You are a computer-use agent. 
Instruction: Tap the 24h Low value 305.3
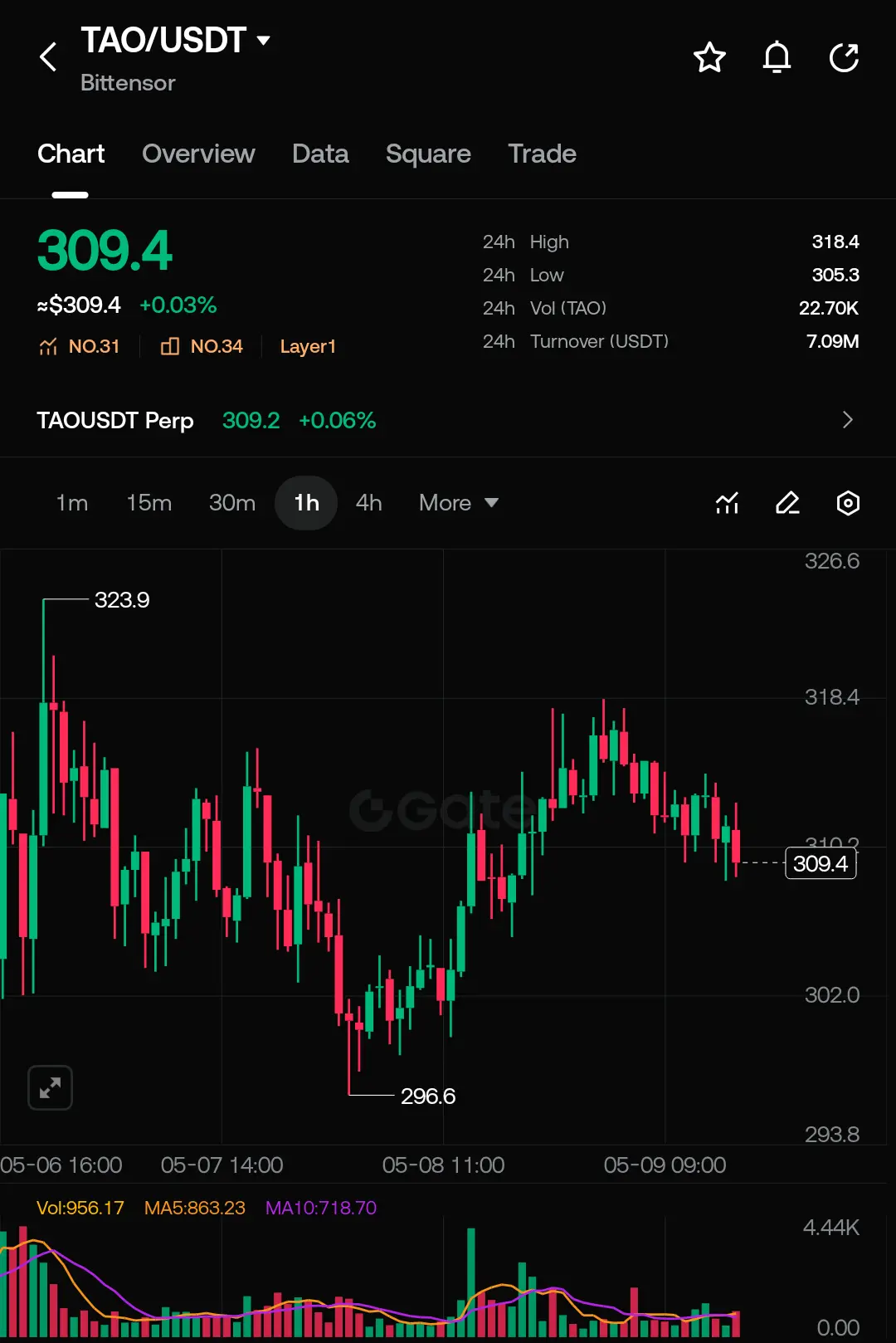click(835, 275)
